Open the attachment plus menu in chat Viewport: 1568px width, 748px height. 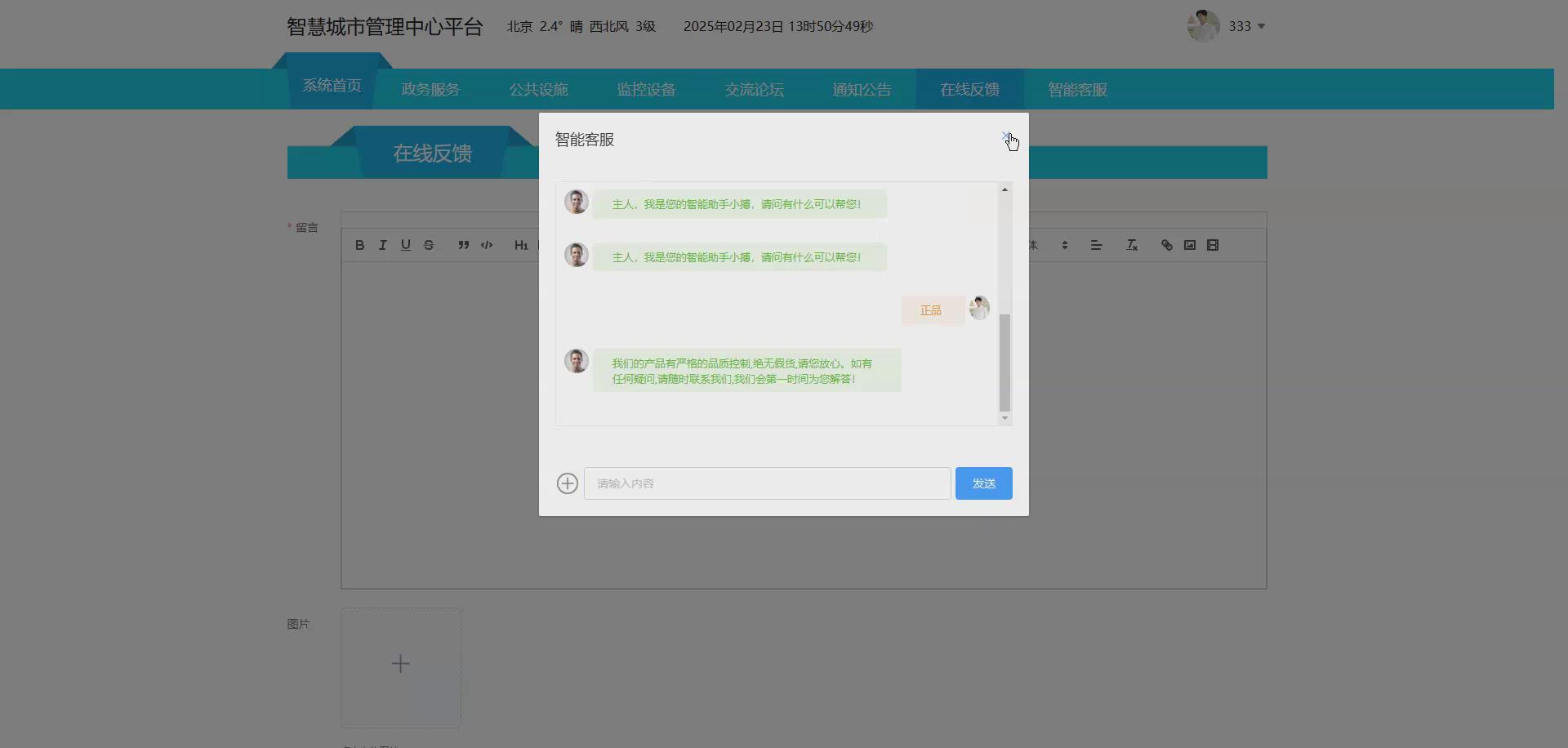coord(567,483)
